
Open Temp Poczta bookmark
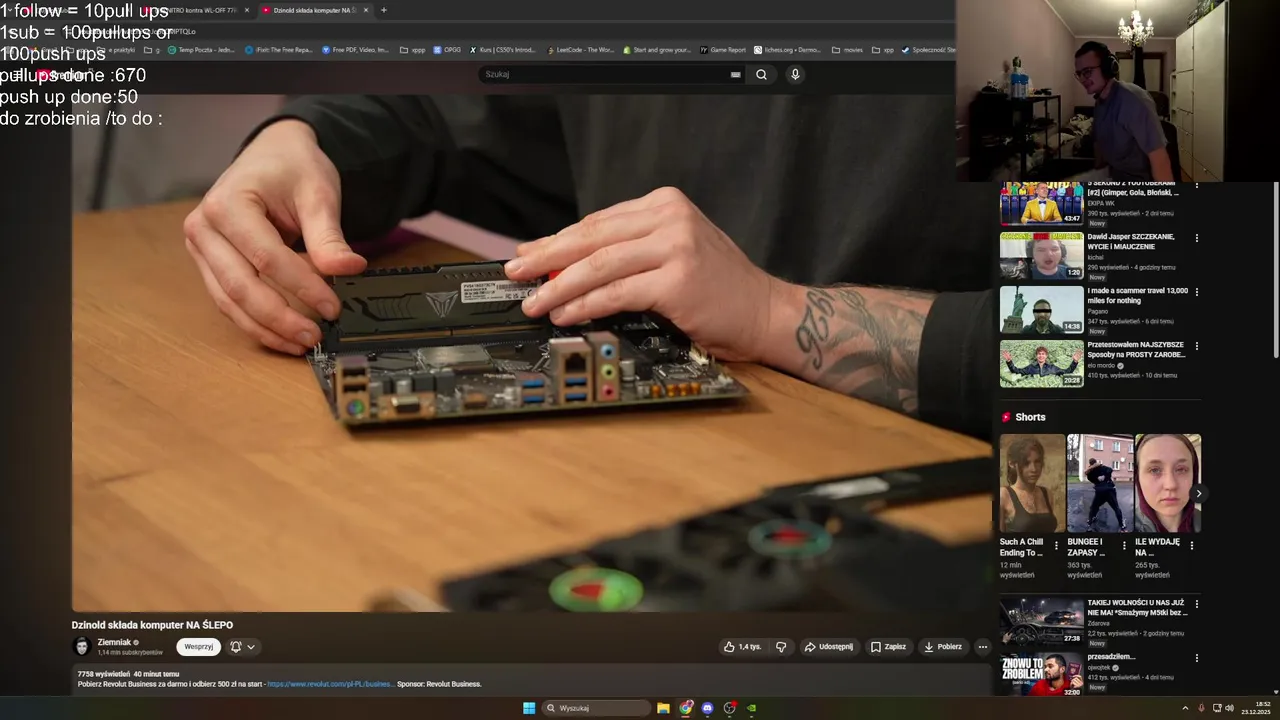click(201, 49)
